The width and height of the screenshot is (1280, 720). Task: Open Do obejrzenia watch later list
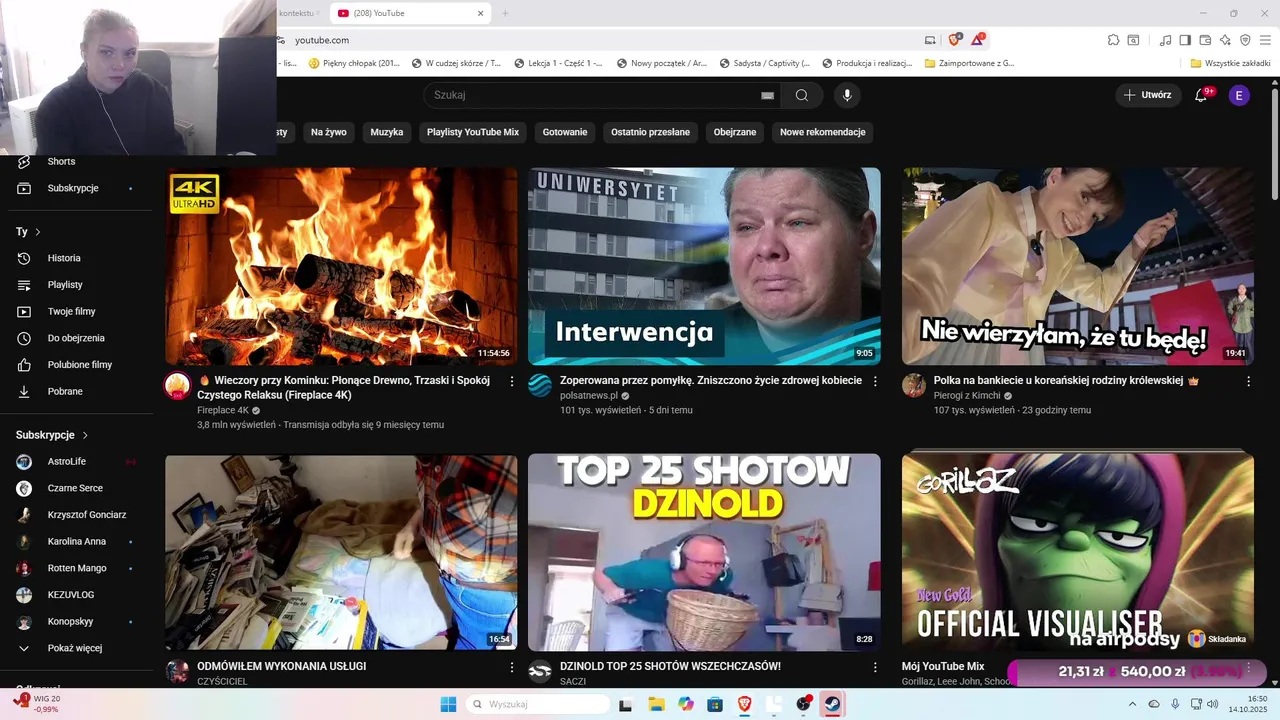(77, 338)
